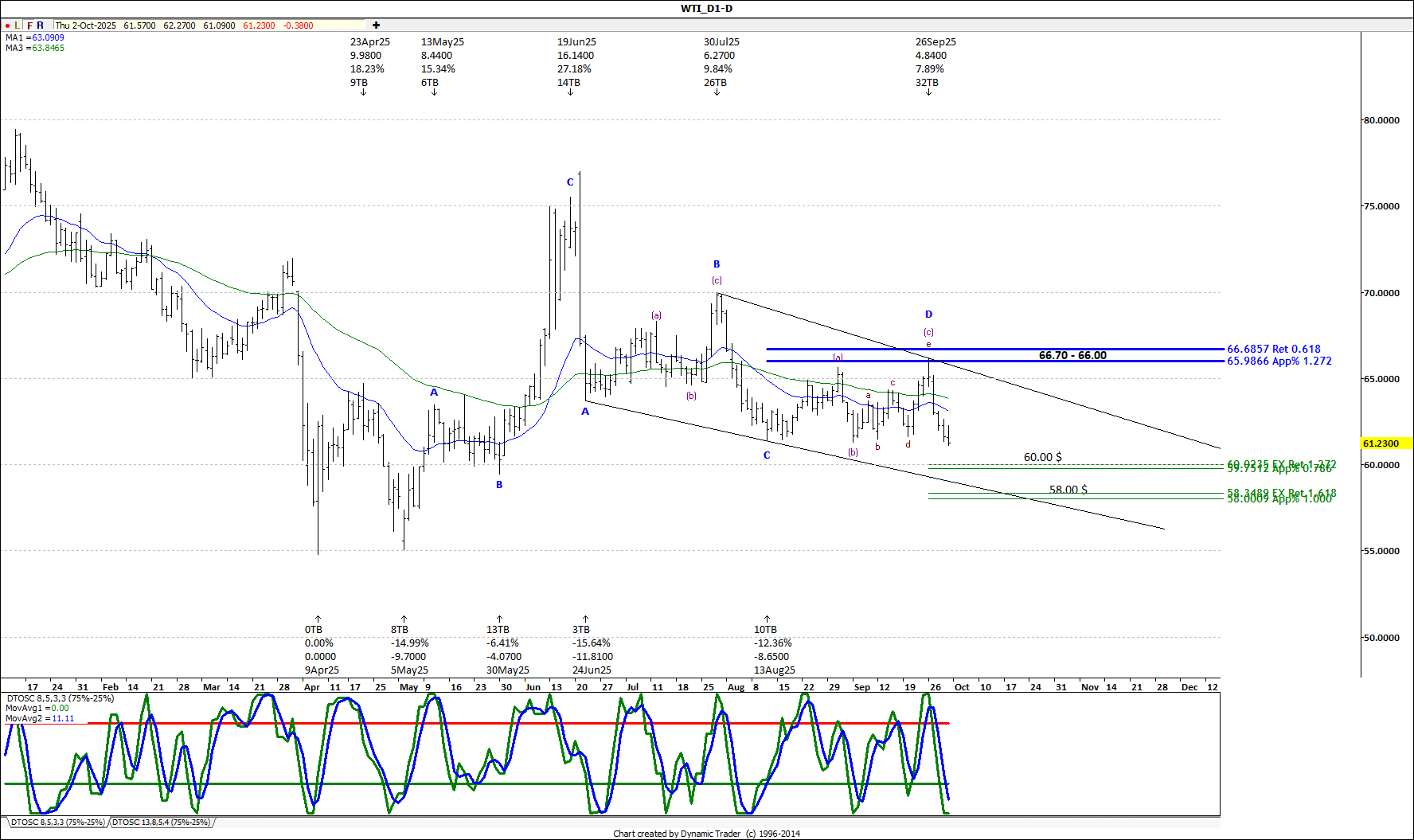Toggle the F mode button
Screen dimensions: 1414x840
30,25
